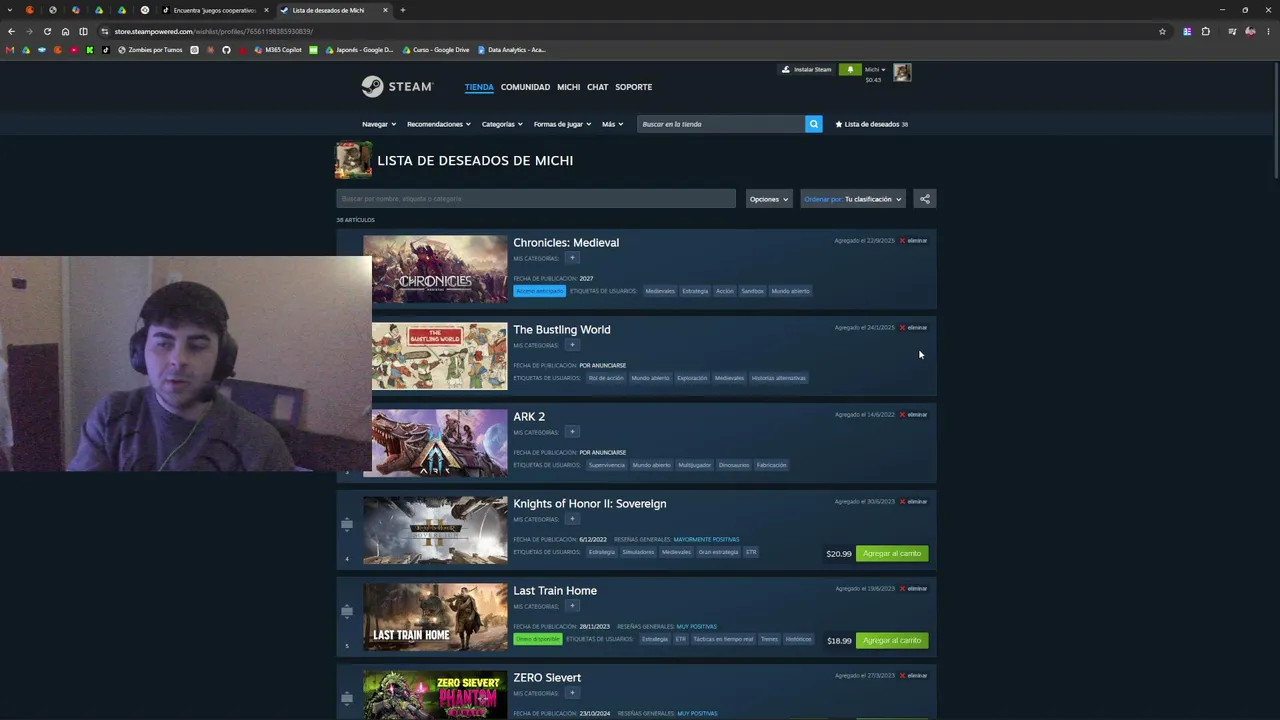Click the store search input field
1280x720 pixels.
tap(721, 124)
